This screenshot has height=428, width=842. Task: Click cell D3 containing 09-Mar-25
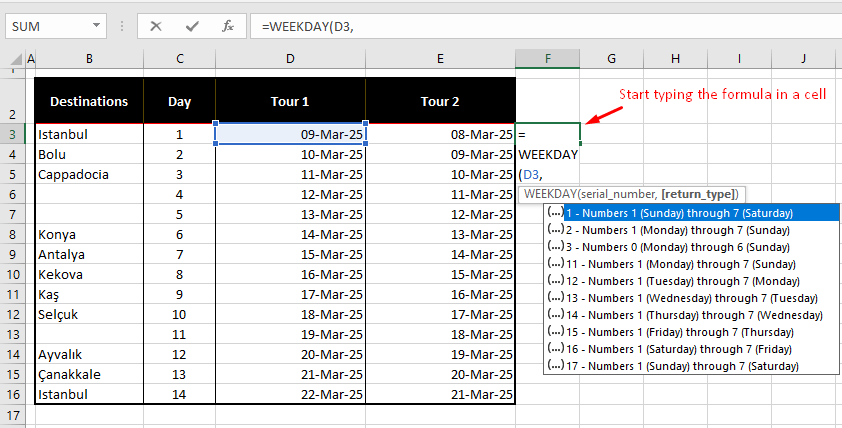click(290, 134)
